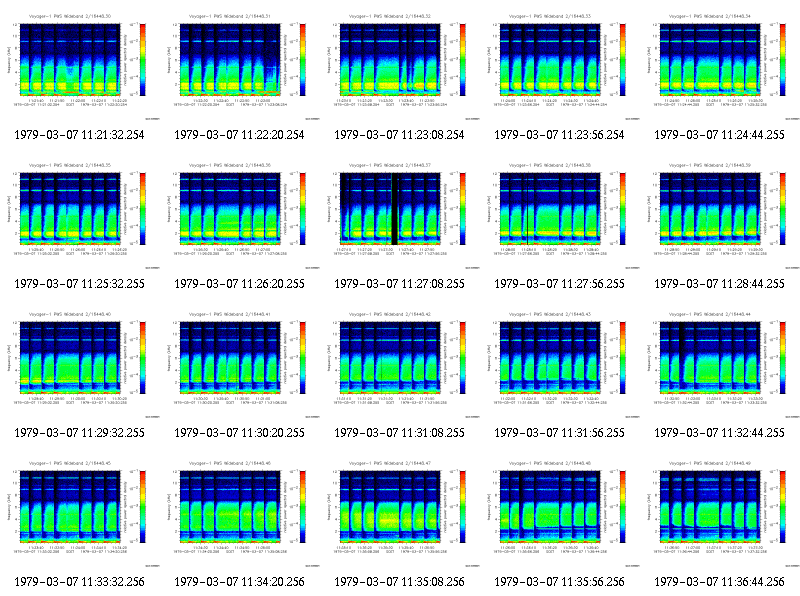Image resolution: width=800 pixels, height=596 pixels.
Task: Click the caption 1979-03-07 11:25:32.255
Action: point(79,284)
